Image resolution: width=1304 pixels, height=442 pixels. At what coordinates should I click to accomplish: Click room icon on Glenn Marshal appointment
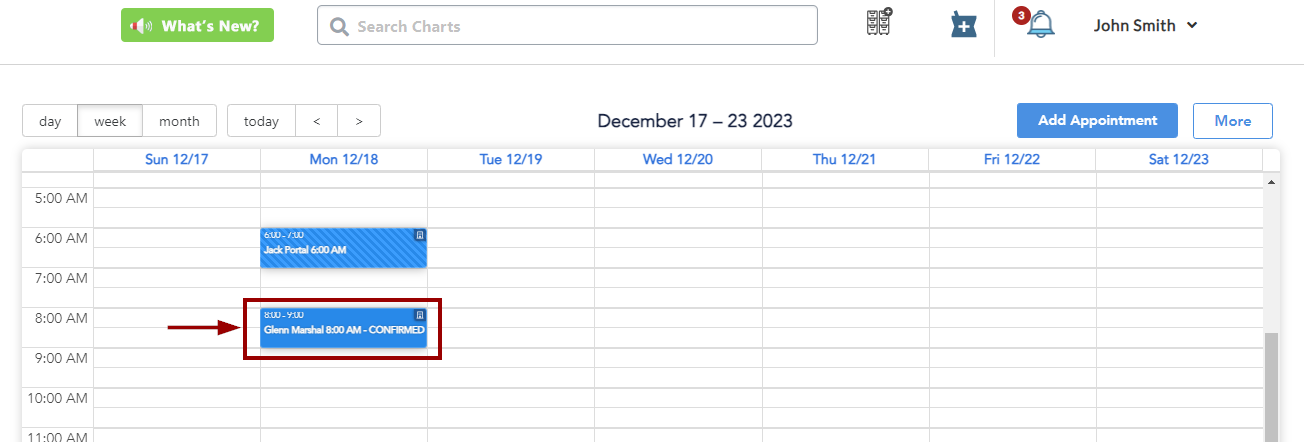[x=420, y=315]
